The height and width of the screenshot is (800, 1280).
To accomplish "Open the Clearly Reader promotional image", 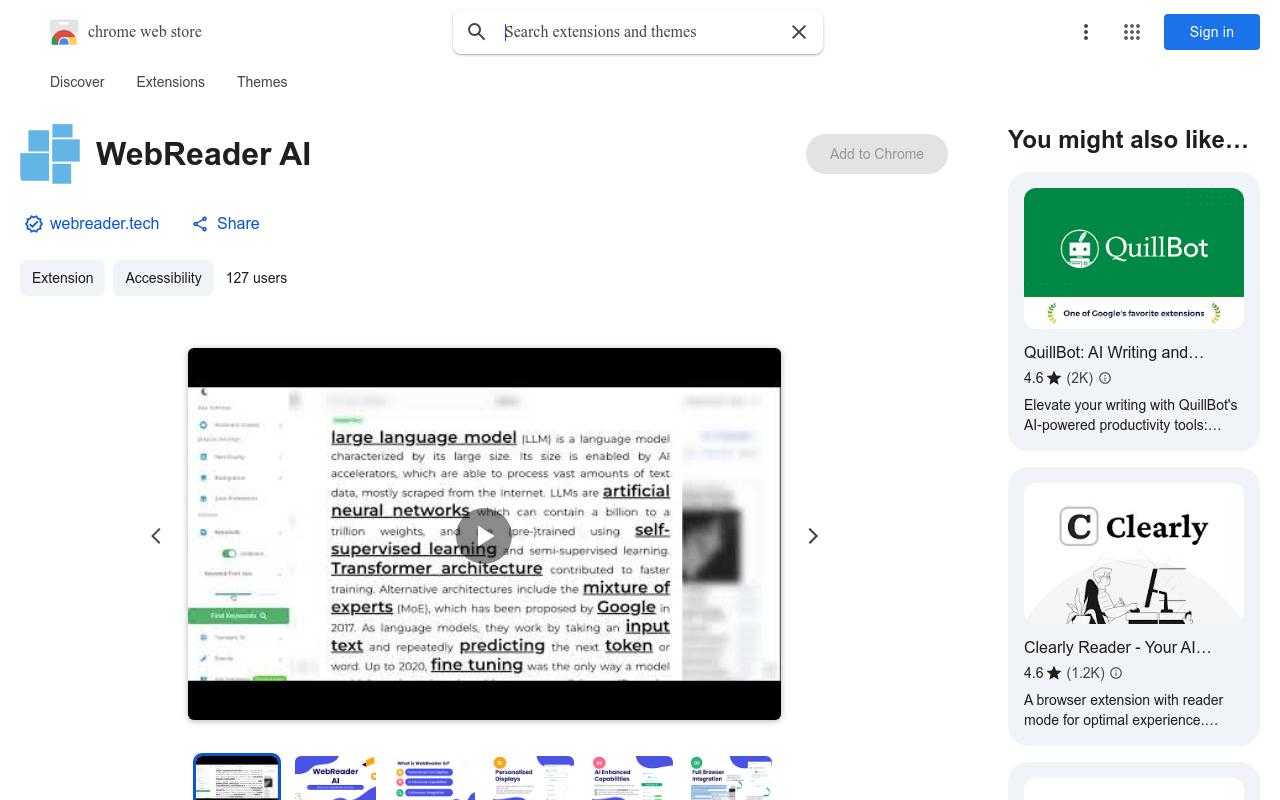I will [1134, 553].
